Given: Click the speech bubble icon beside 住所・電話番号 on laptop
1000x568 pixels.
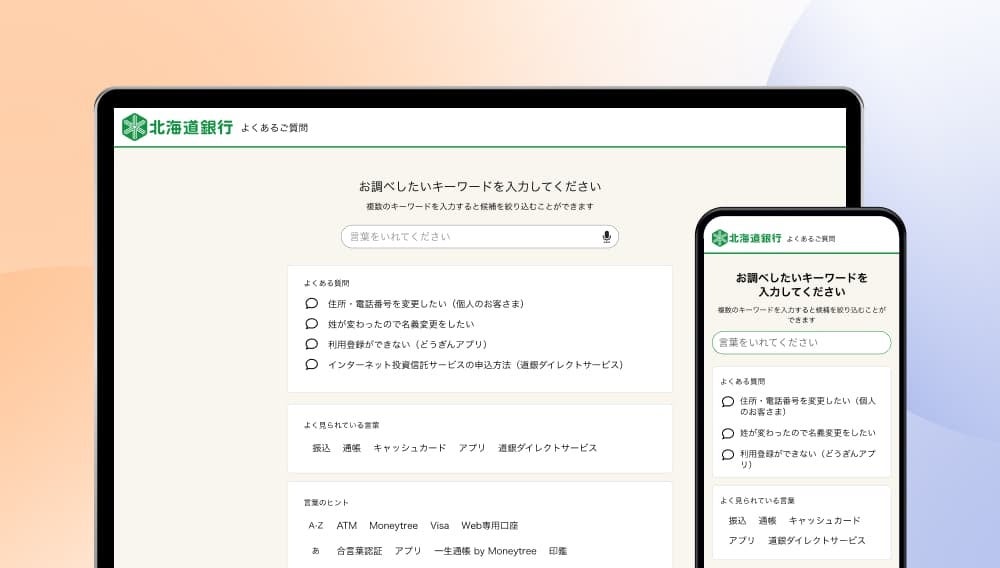Looking at the screenshot, I should pos(311,303).
